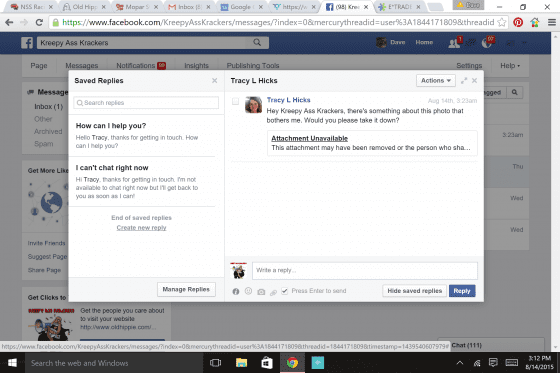Click the Facebook logo icon
The width and height of the screenshot is (560, 373).
[x=27, y=43]
